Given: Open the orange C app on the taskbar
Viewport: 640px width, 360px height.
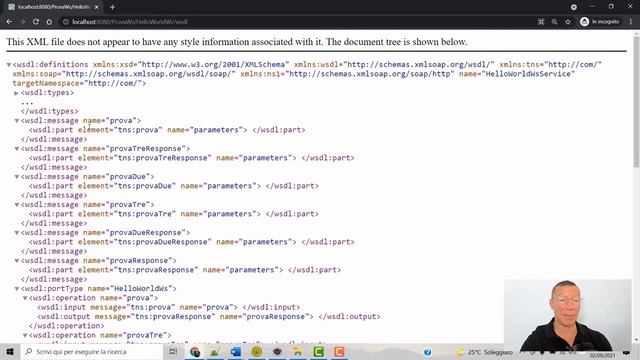Looking at the screenshot, I should click(339, 351).
